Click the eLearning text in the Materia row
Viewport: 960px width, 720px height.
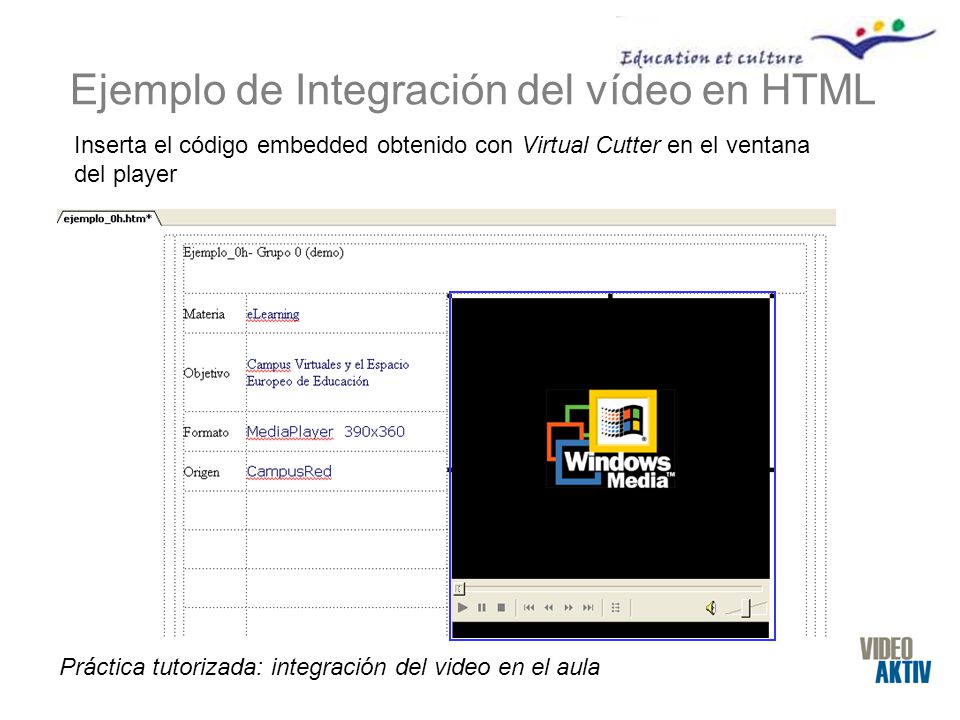pyautogui.click(x=273, y=314)
